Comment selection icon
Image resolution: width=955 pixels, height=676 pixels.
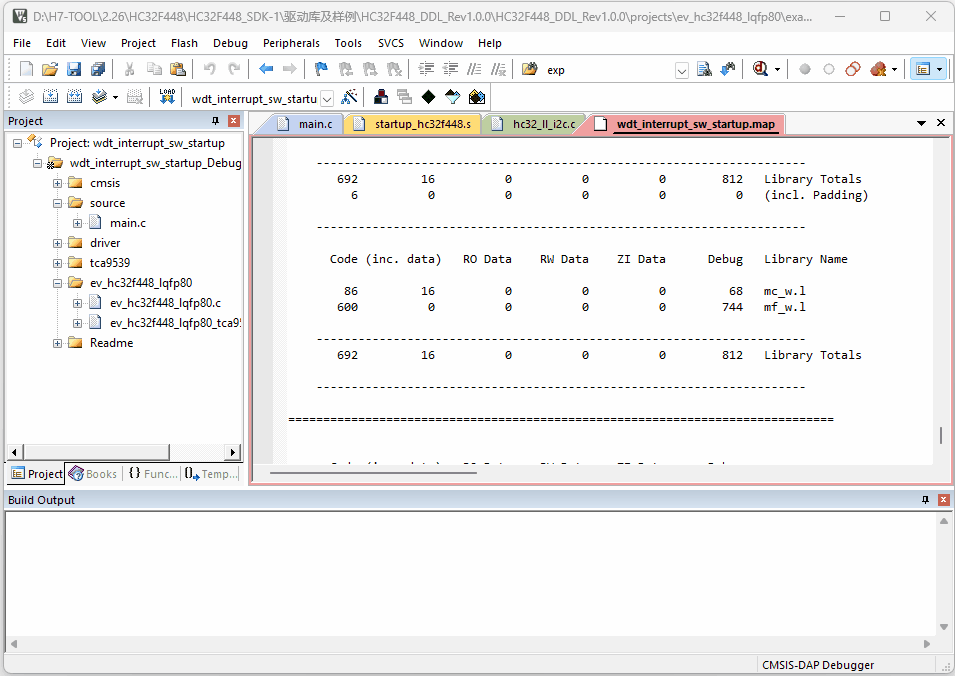pyautogui.click(x=474, y=69)
